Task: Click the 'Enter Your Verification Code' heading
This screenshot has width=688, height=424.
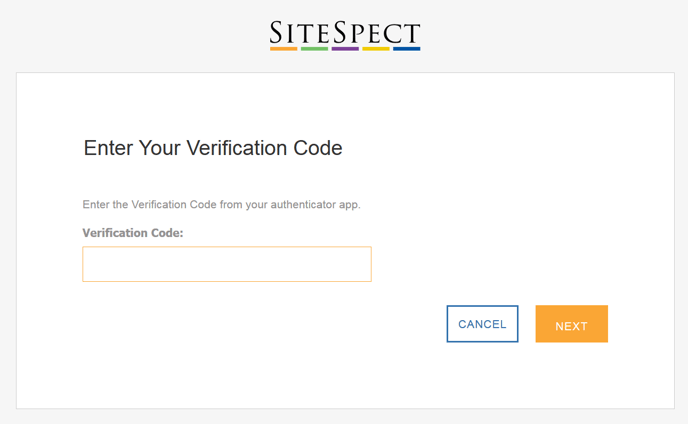Action: tap(213, 148)
